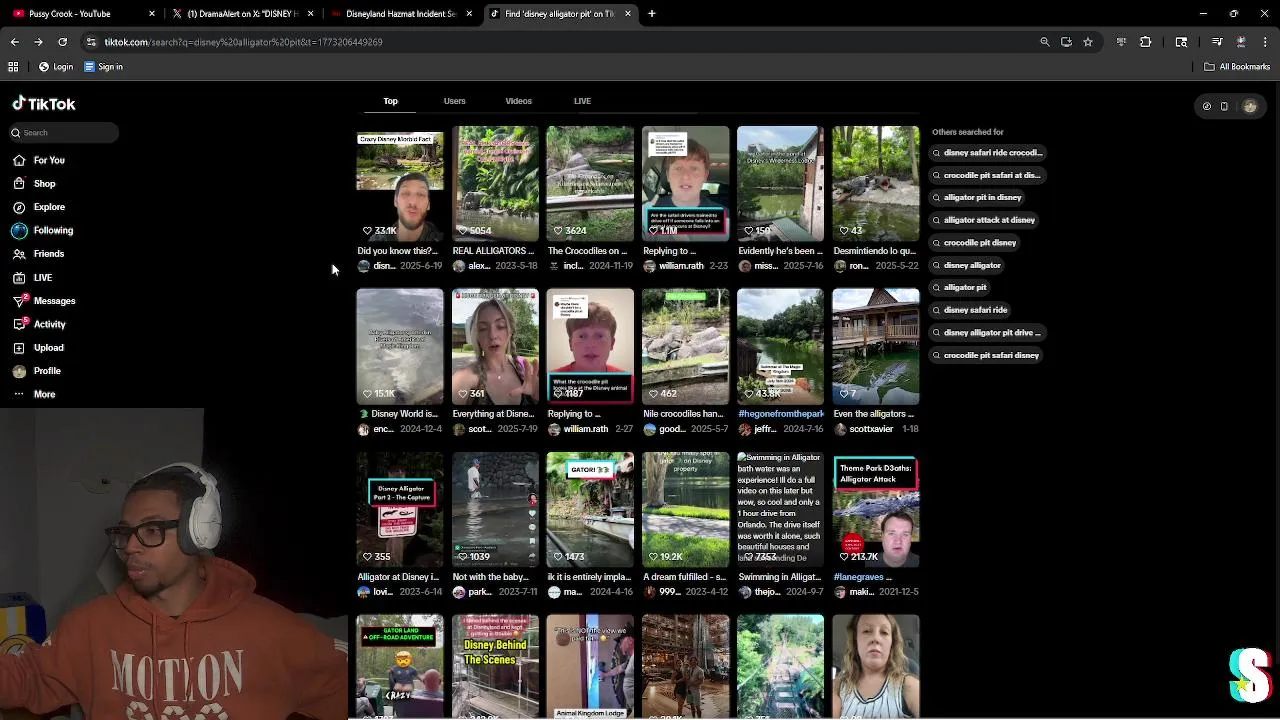Open 'A dream fulfilled' video thumbnail
1280x720 pixels.
coord(686,510)
